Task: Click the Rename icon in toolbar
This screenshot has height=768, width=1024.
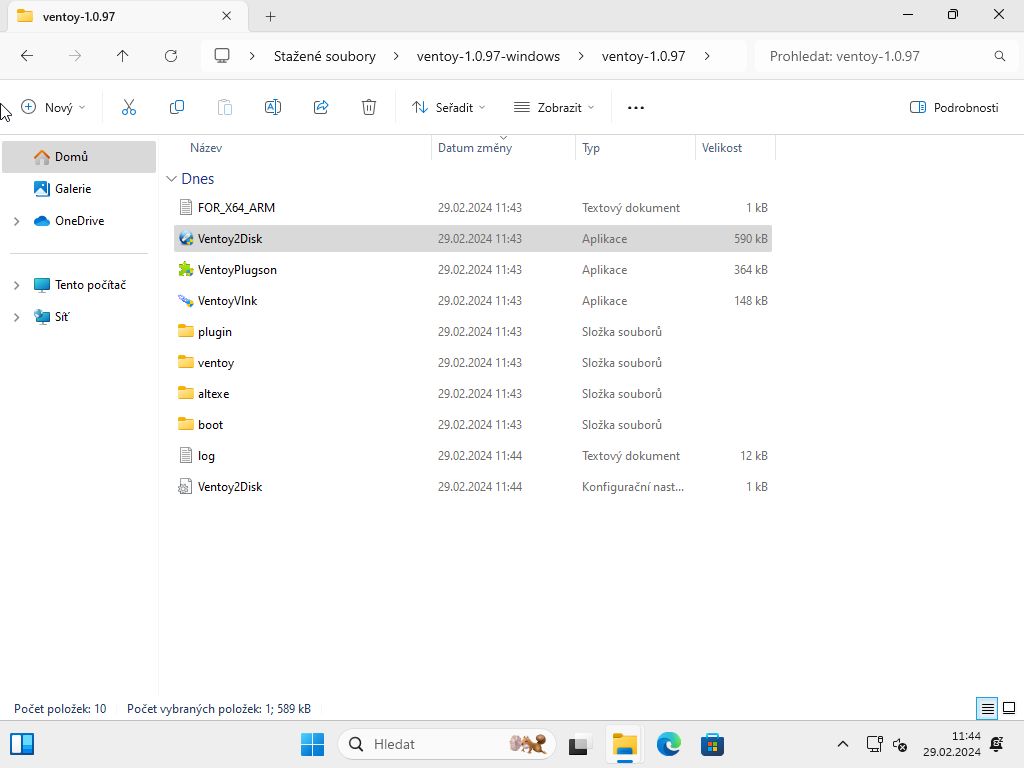Action: pyautogui.click(x=272, y=107)
